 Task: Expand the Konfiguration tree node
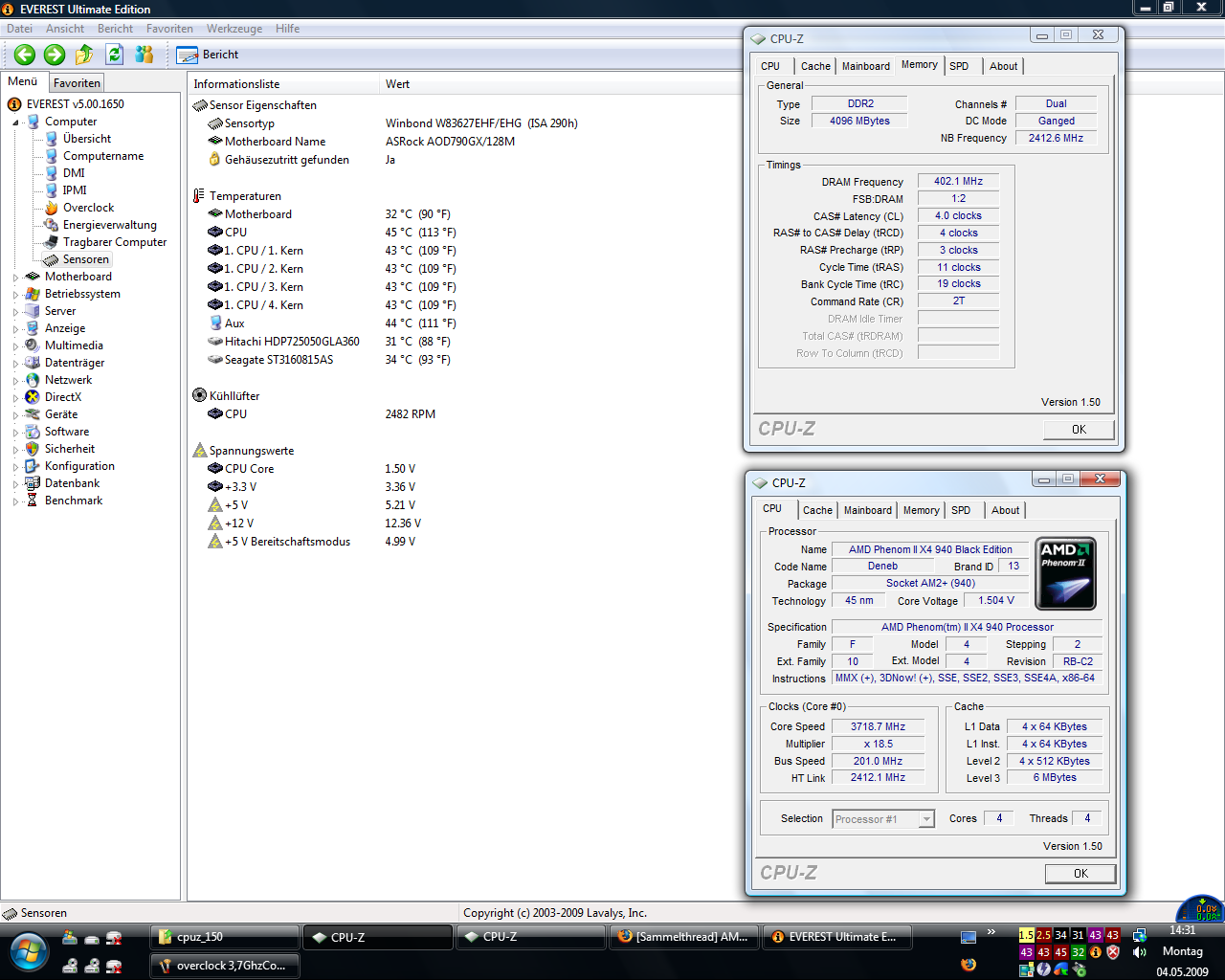[15, 467]
